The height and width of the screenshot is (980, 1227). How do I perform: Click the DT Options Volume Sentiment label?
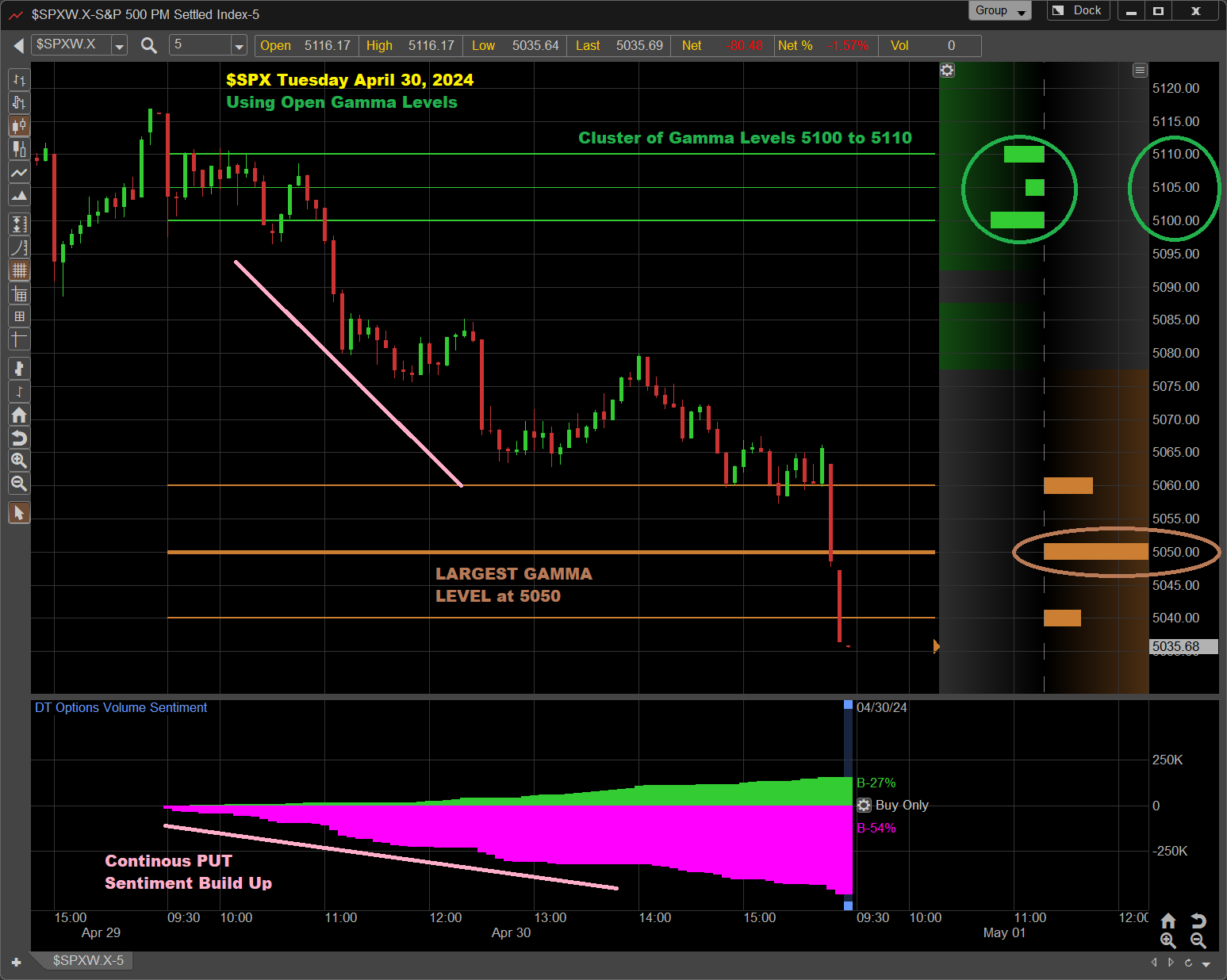point(121,707)
